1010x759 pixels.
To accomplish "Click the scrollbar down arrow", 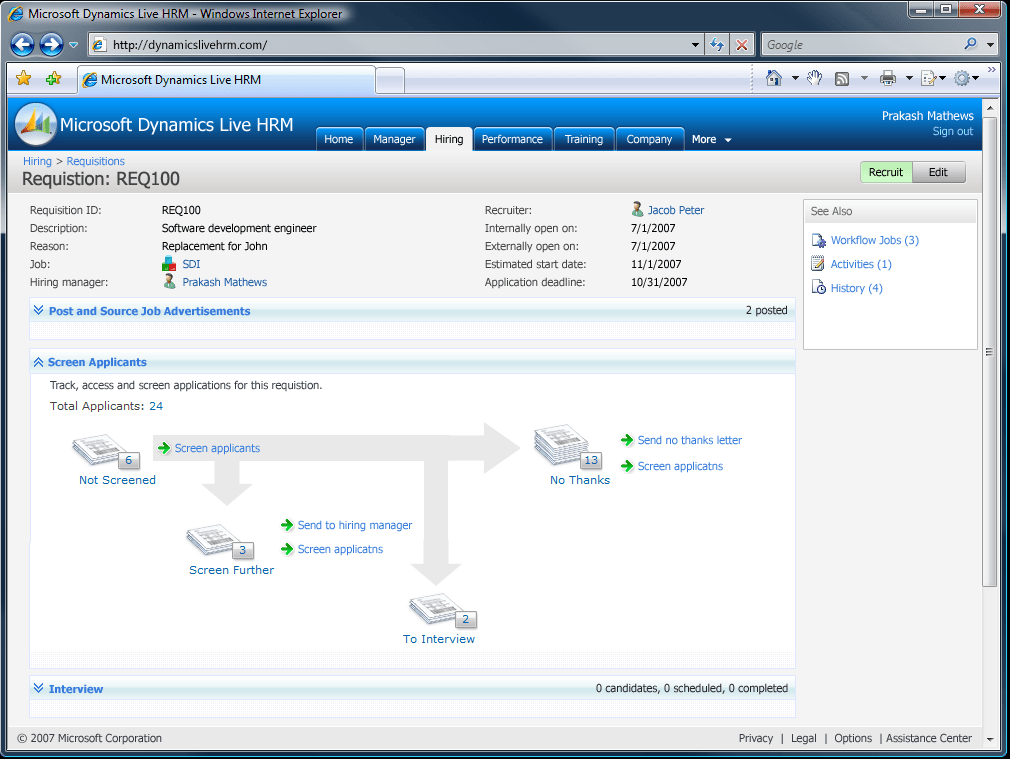I will (x=989, y=738).
